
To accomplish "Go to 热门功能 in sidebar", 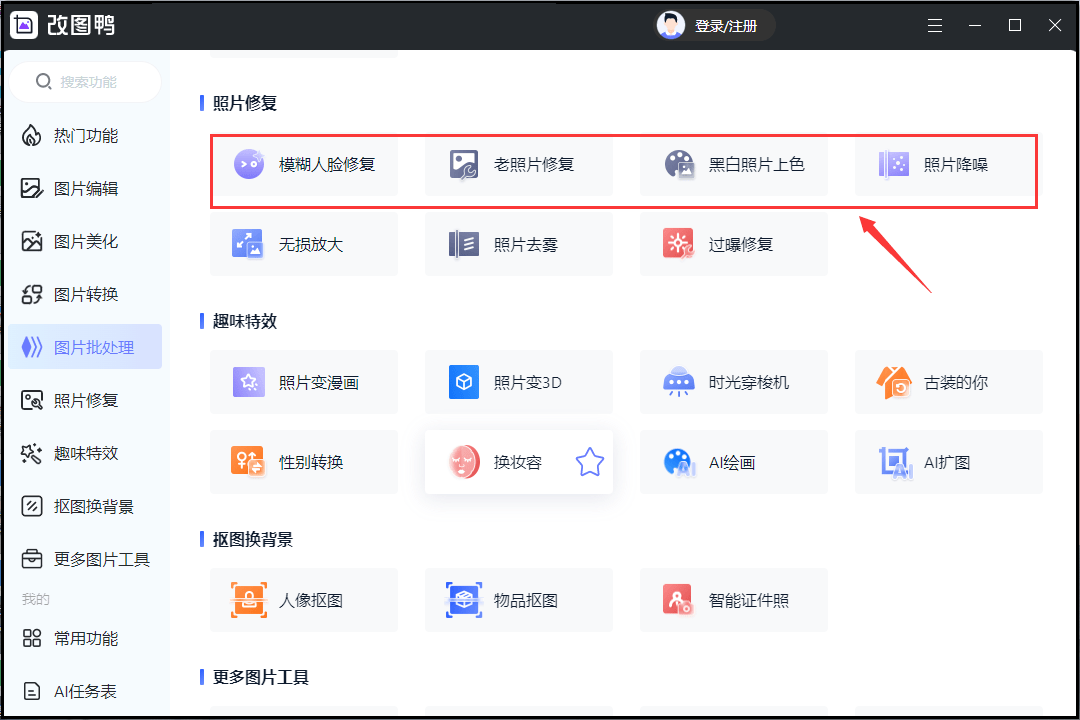I will [85, 136].
